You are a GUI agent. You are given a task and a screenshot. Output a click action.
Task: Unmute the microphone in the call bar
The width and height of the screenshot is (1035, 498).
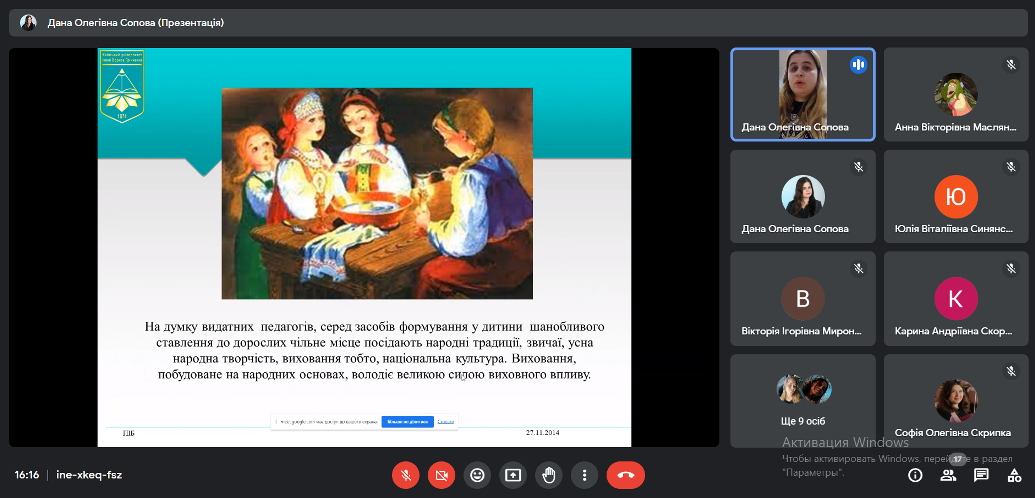(405, 475)
